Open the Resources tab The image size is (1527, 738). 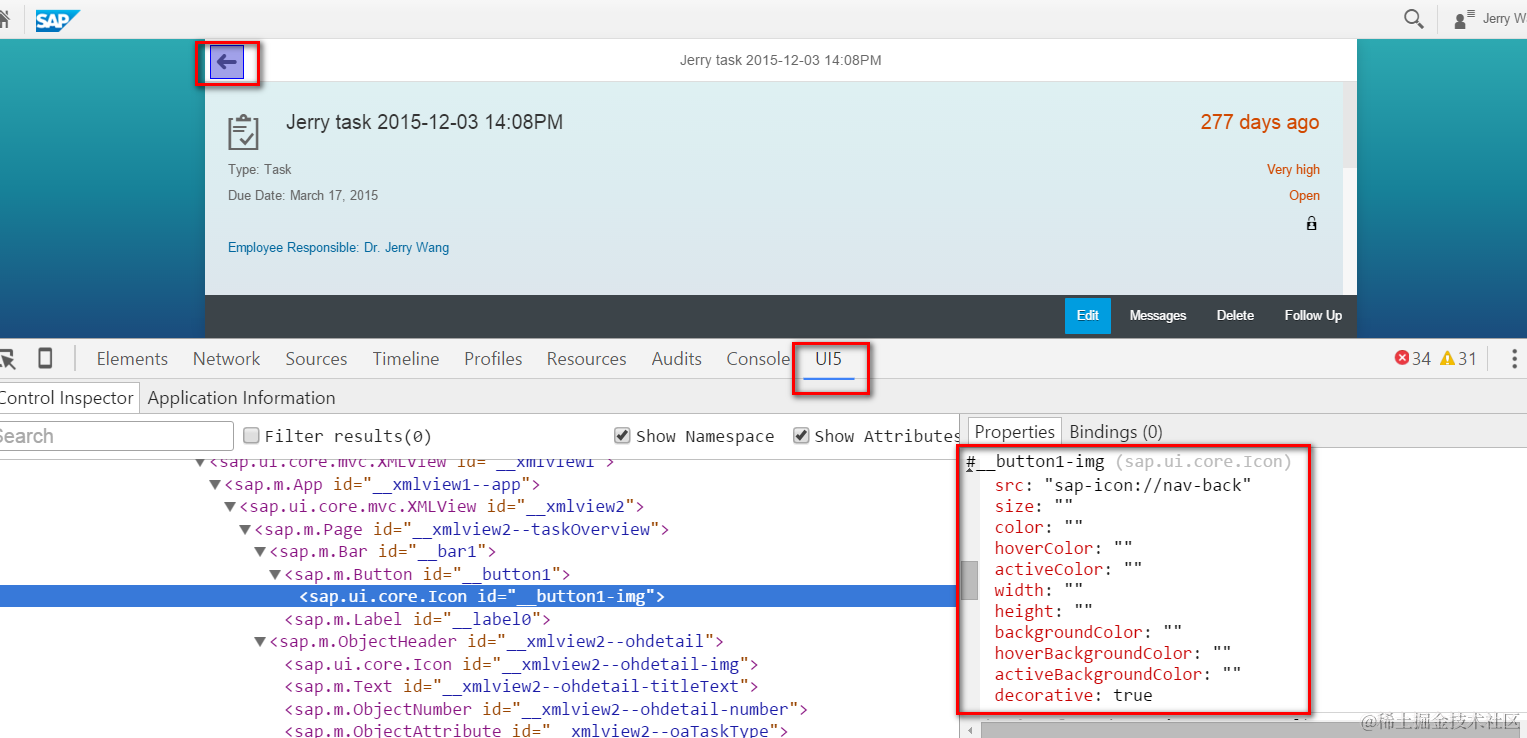pos(586,359)
